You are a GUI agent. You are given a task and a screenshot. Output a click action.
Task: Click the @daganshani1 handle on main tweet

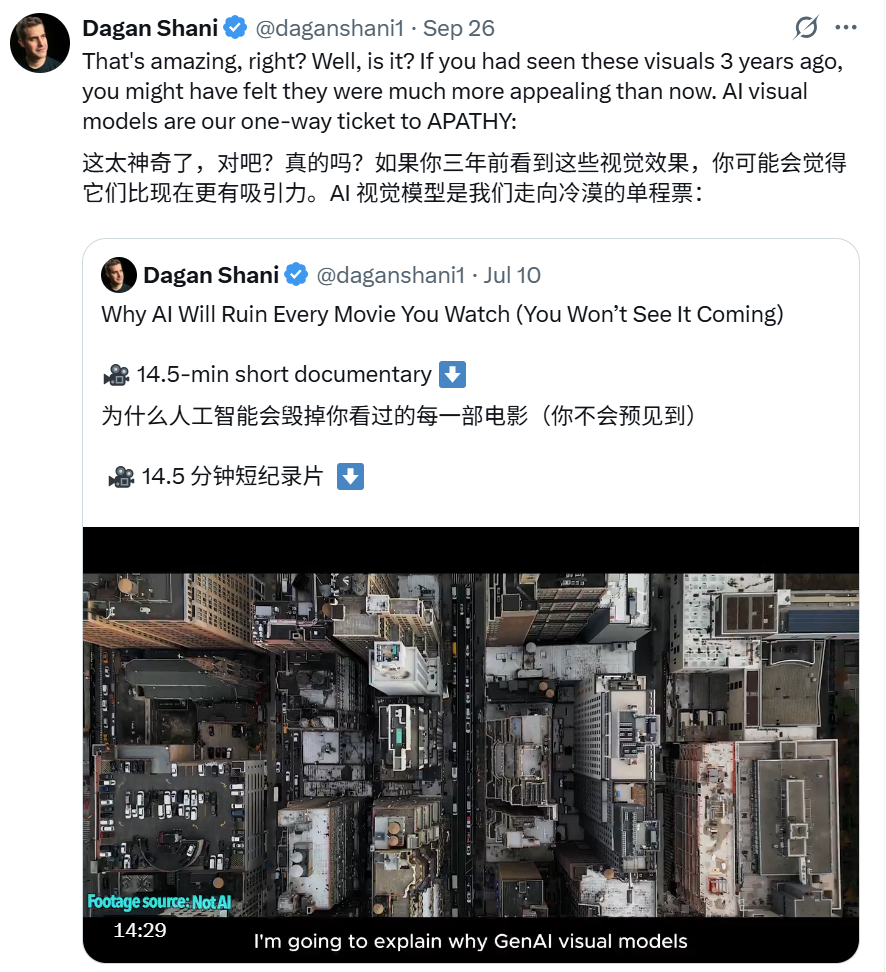(x=329, y=28)
